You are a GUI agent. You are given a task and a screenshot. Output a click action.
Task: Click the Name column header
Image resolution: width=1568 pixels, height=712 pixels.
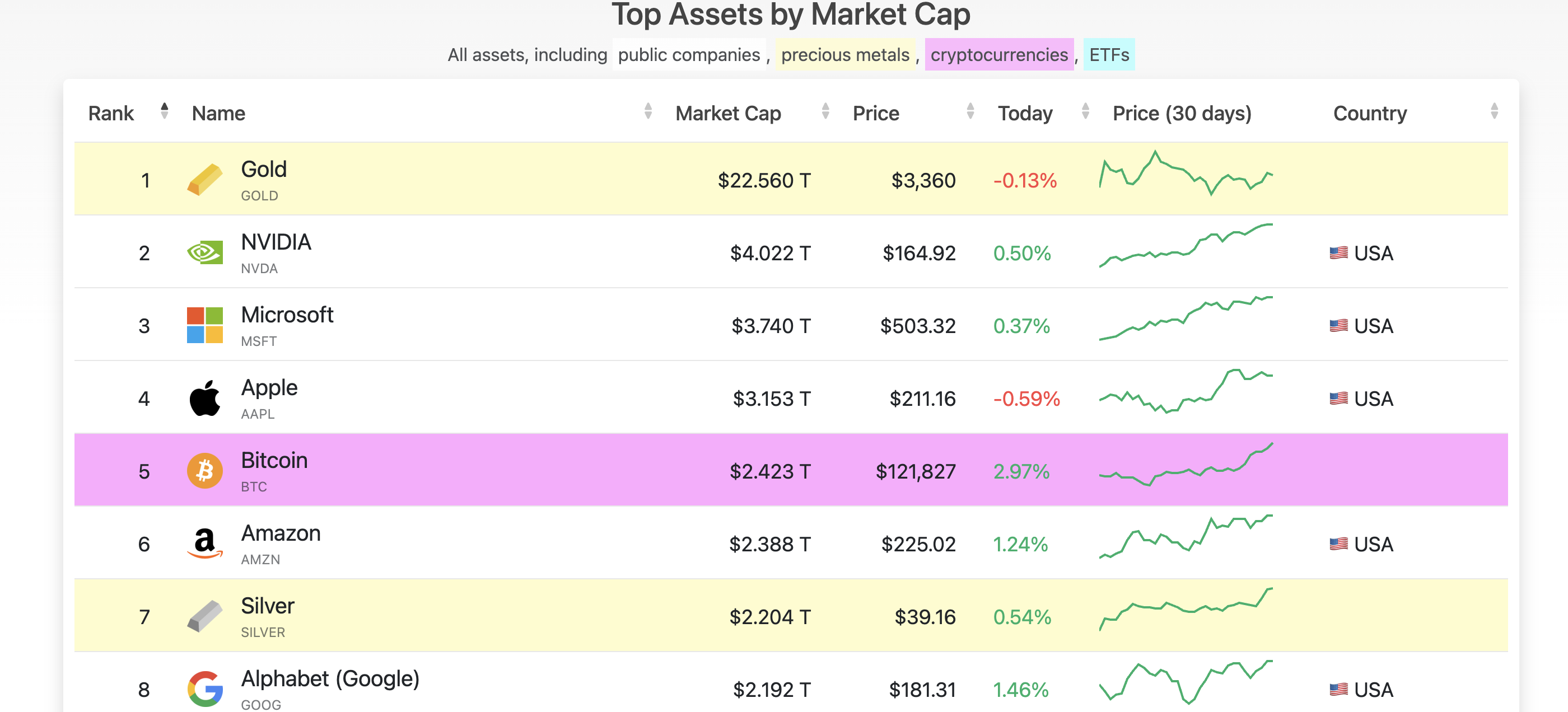(x=218, y=113)
